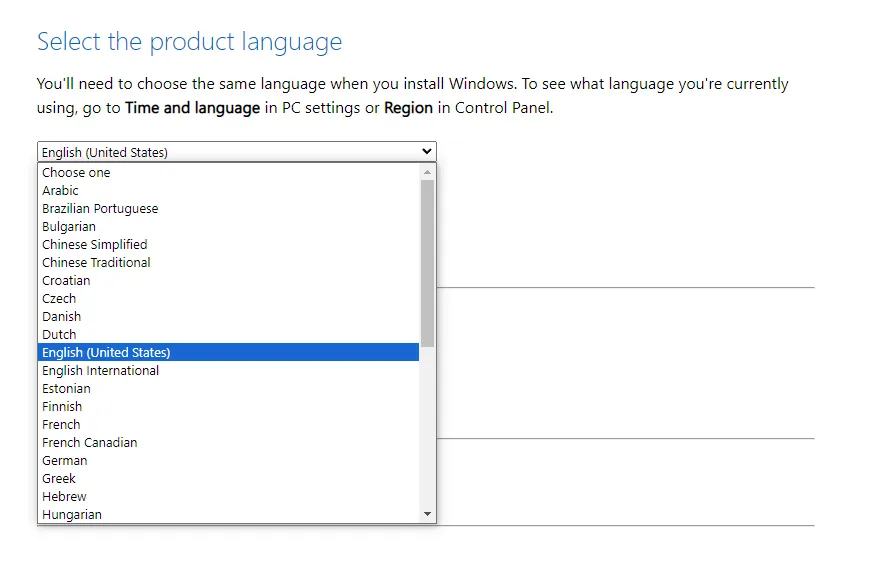Choose English International option
Screen dimensions: 872x565
click(228, 370)
